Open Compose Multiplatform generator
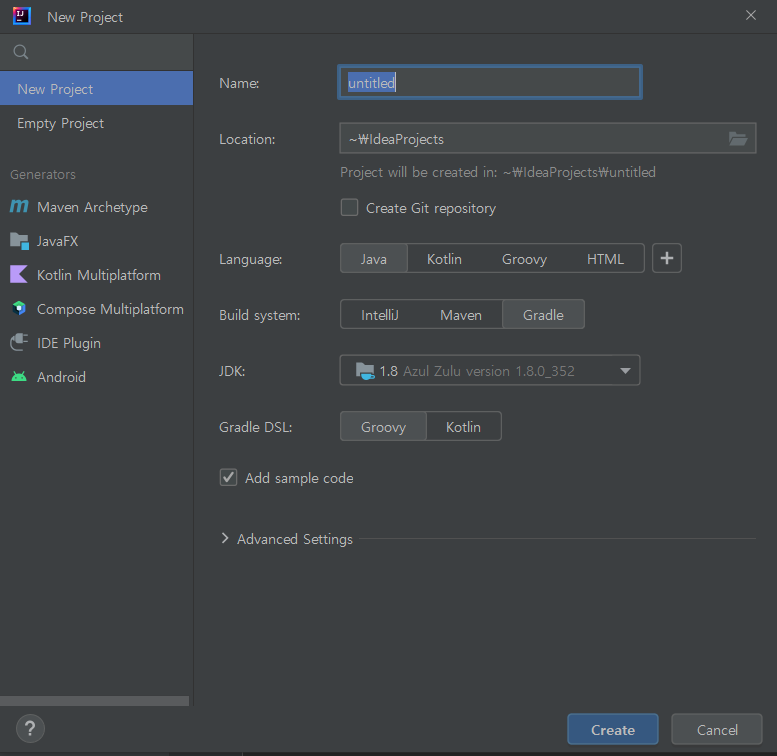777x756 pixels. 97,309
